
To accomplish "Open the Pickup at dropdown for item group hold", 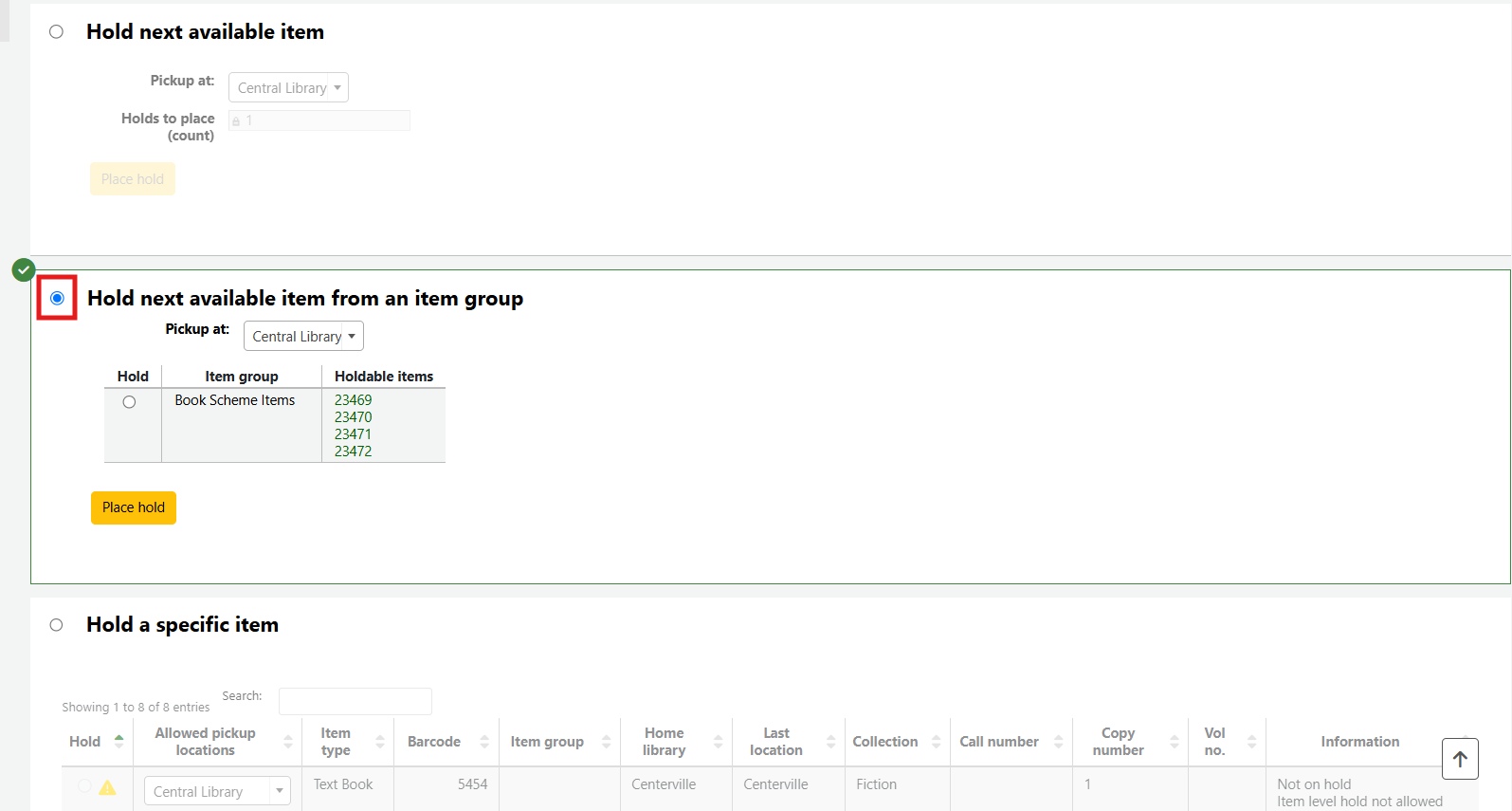I will coord(303,336).
